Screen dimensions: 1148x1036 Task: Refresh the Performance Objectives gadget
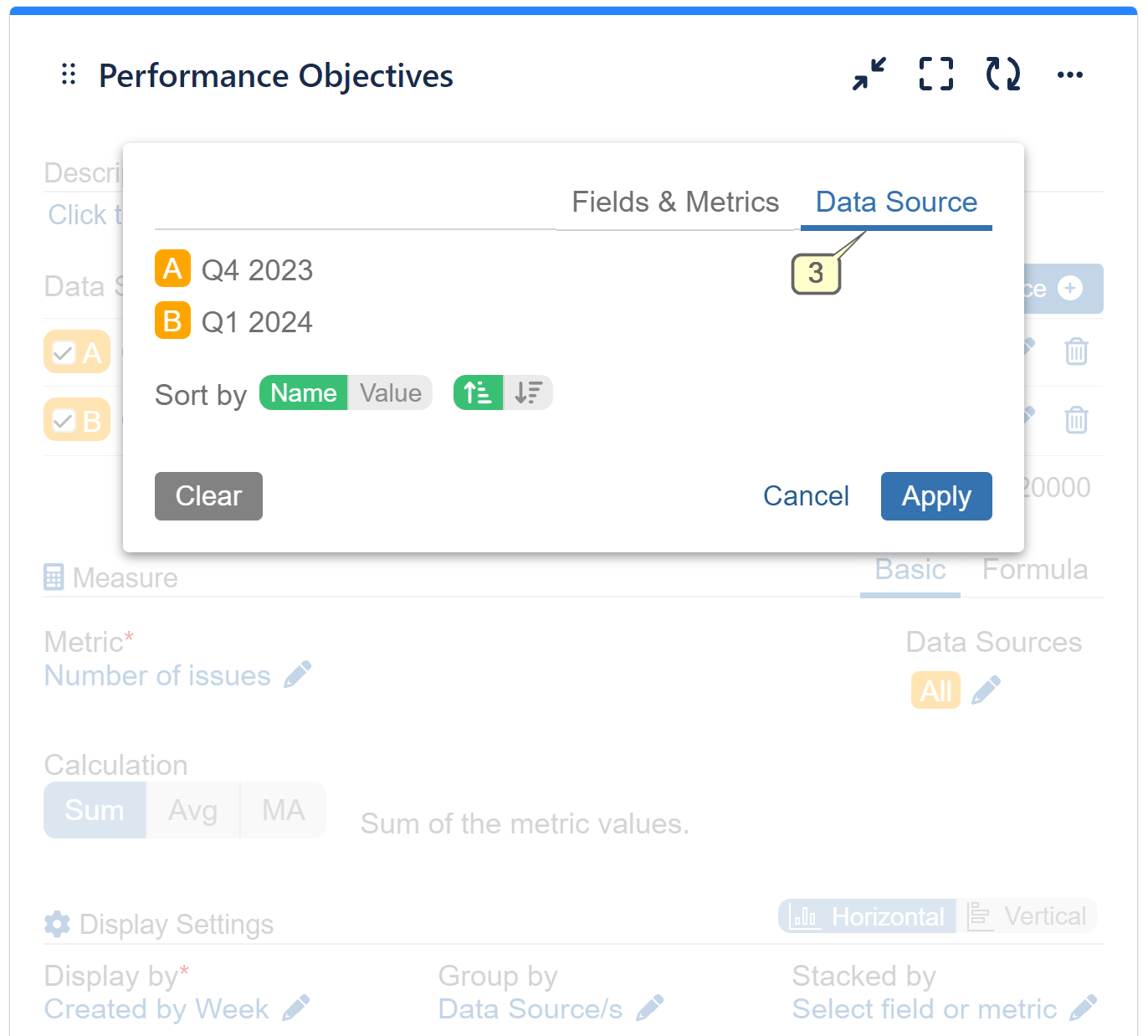1002,74
